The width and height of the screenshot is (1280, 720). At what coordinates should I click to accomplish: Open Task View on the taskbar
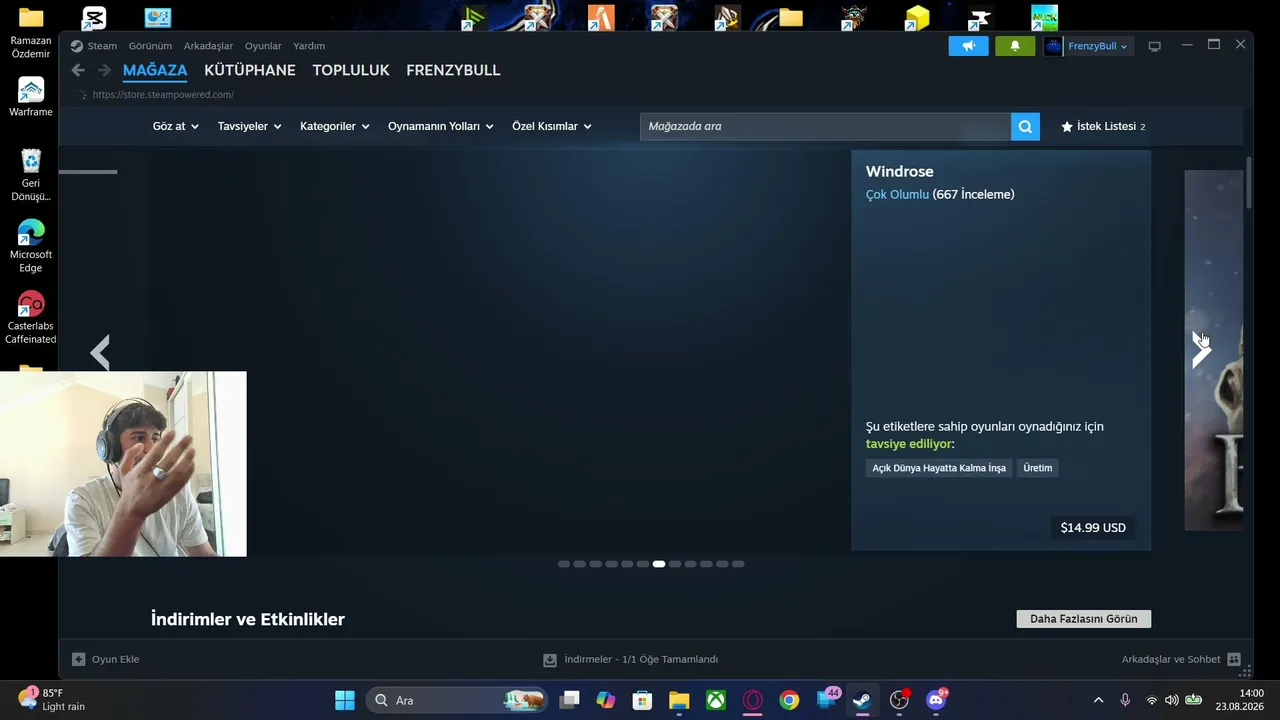click(x=569, y=700)
